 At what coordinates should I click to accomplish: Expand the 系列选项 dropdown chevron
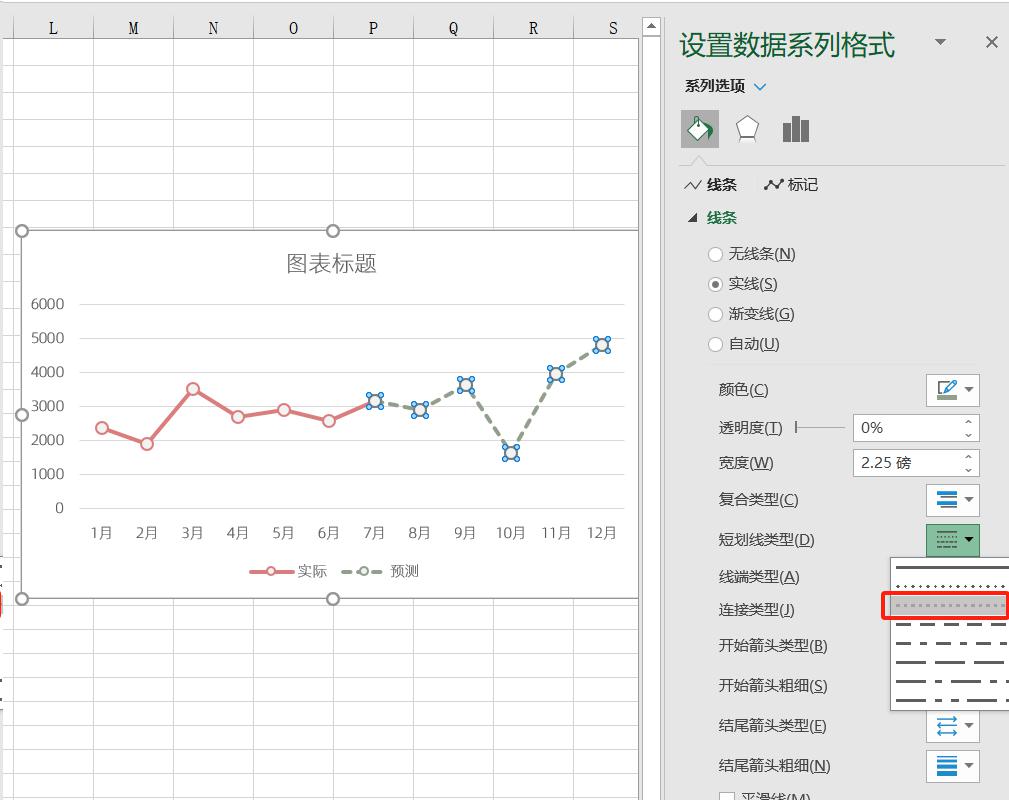point(760,86)
